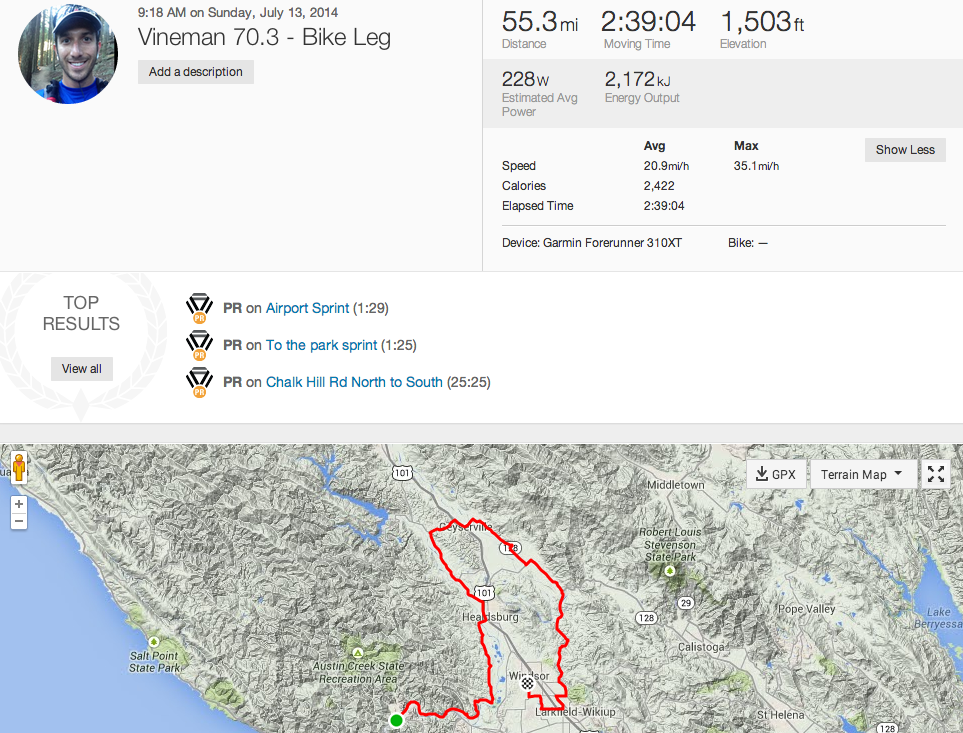Open To the park sprint segment
The height and width of the screenshot is (733, 963).
[x=321, y=345]
